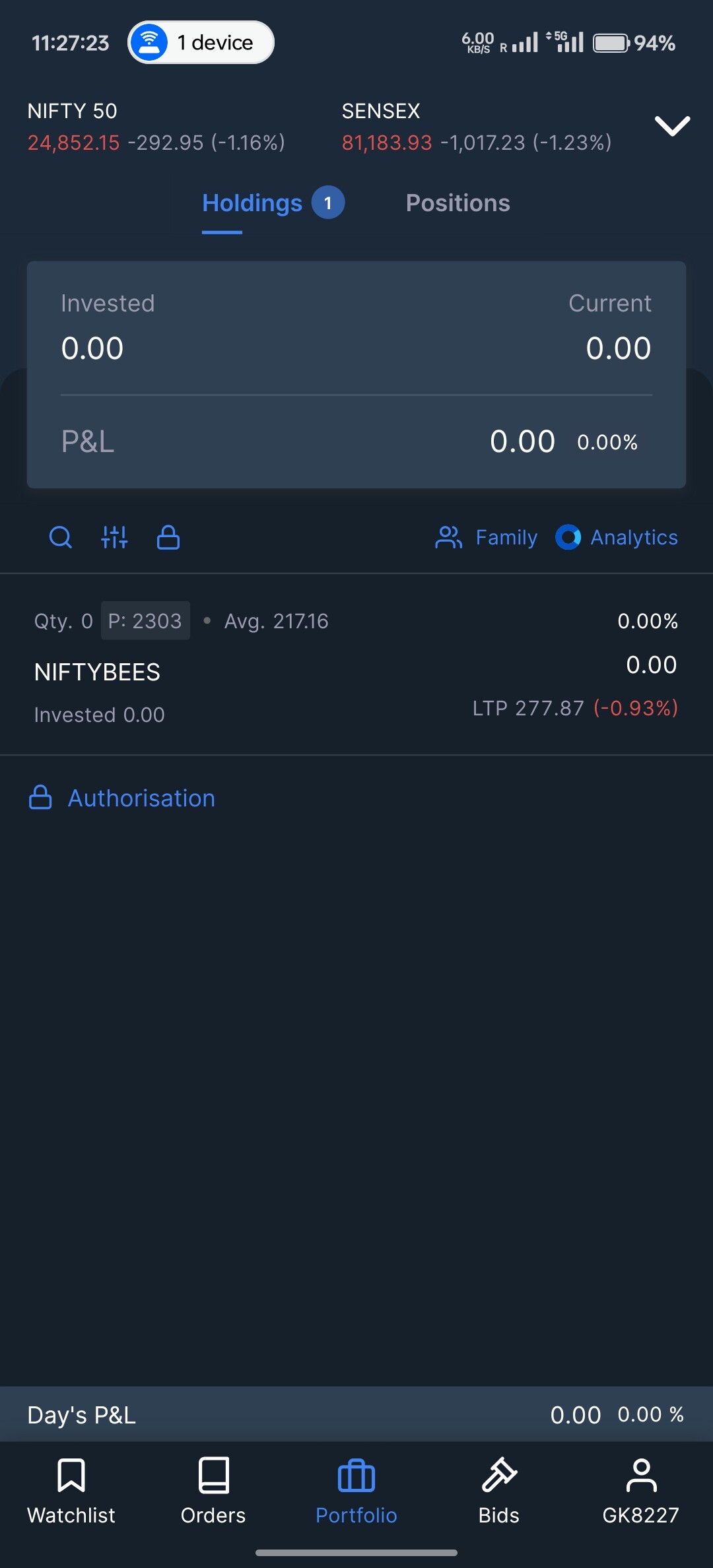This screenshot has width=713, height=1568.
Task: Open Family holdings link
Action: coord(506,537)
